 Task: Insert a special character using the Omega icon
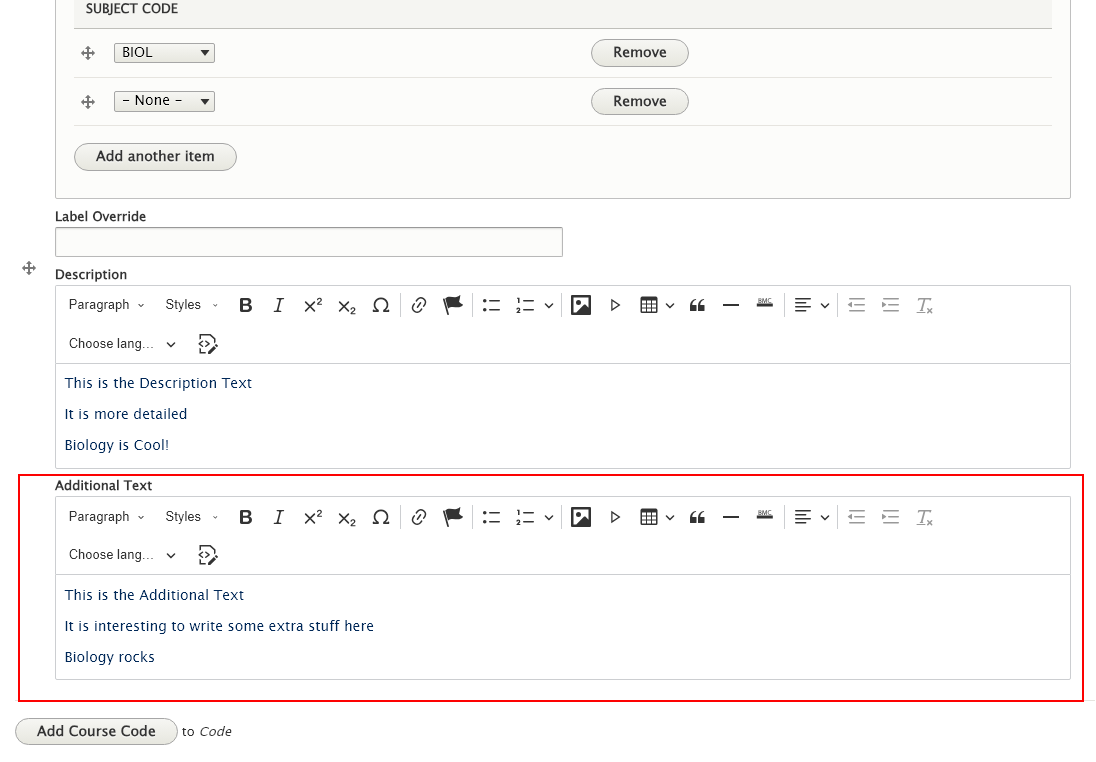pos(381,305)
